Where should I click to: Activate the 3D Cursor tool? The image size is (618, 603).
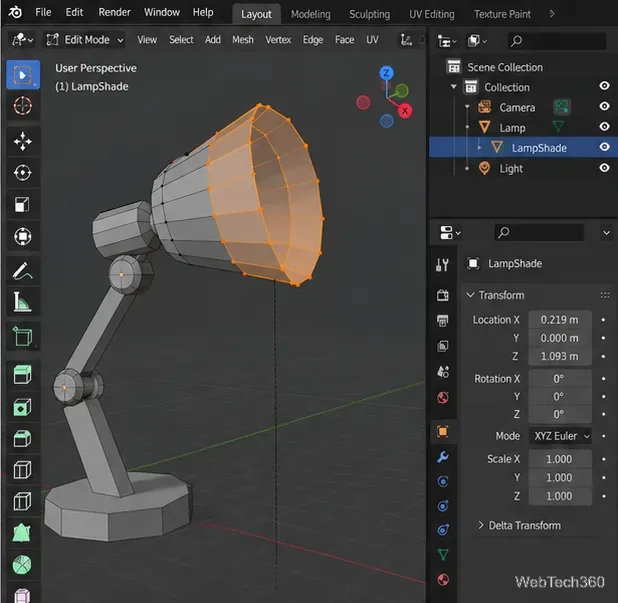pos(23,106)
